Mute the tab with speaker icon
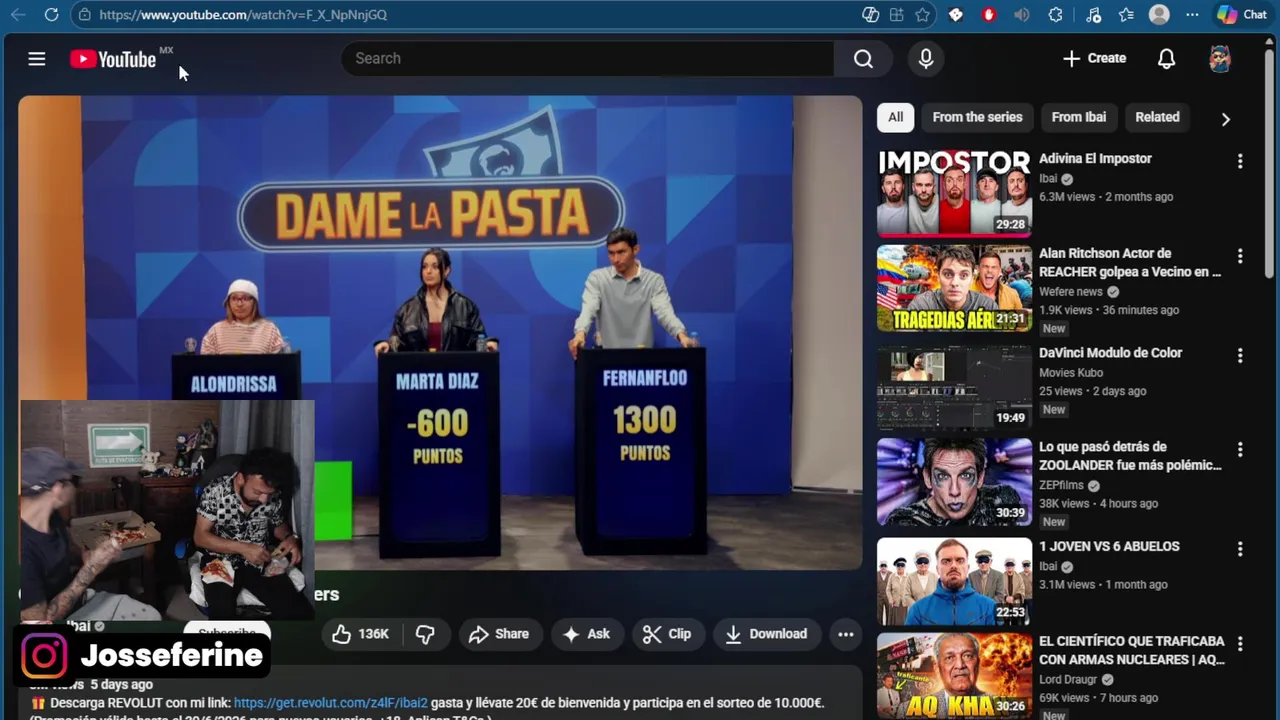This screenshot has height=720, width=1280. 1021,15
